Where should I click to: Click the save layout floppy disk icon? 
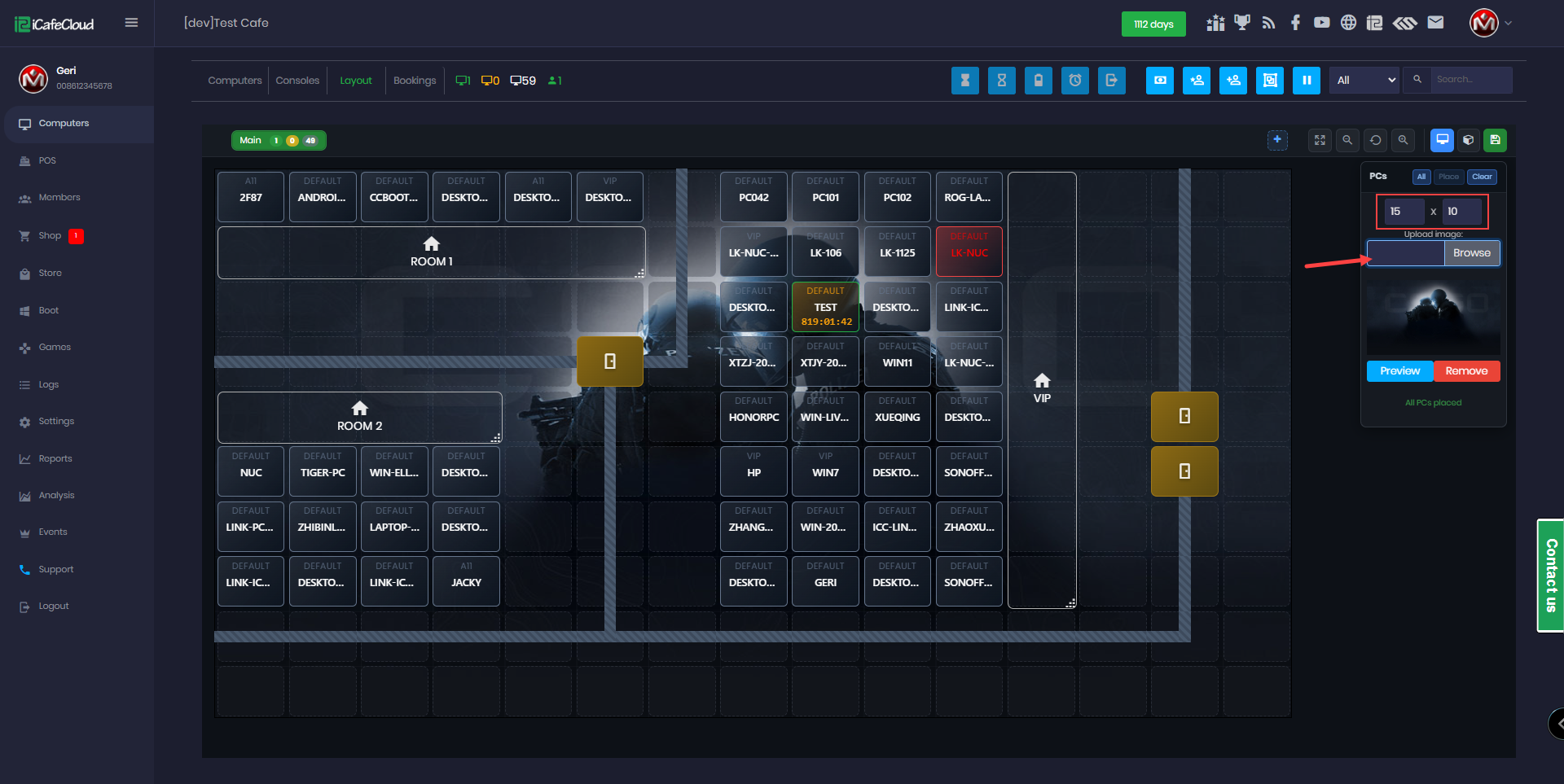click(1495, 140)
